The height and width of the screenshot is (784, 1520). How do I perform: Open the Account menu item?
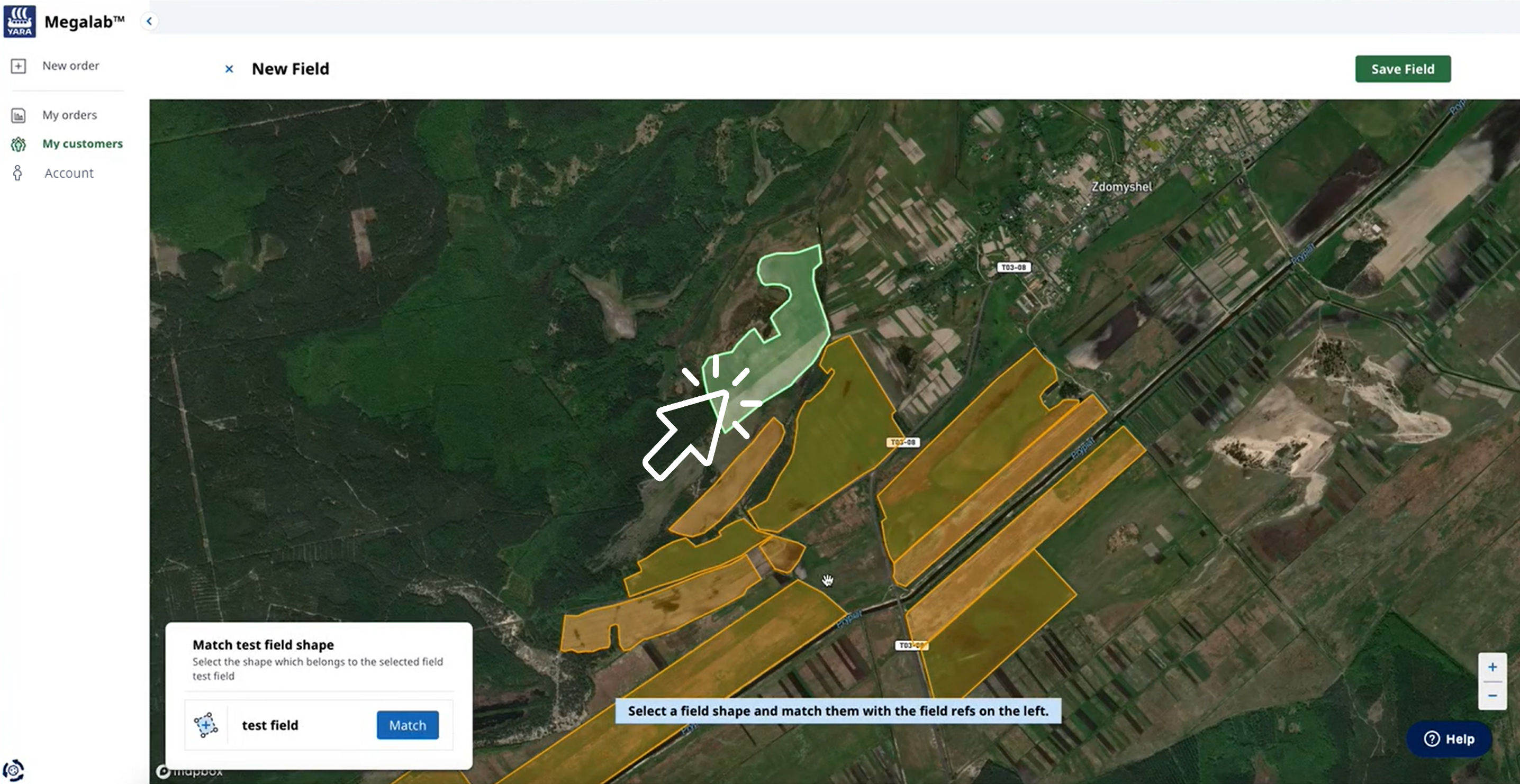click(68, 173)
